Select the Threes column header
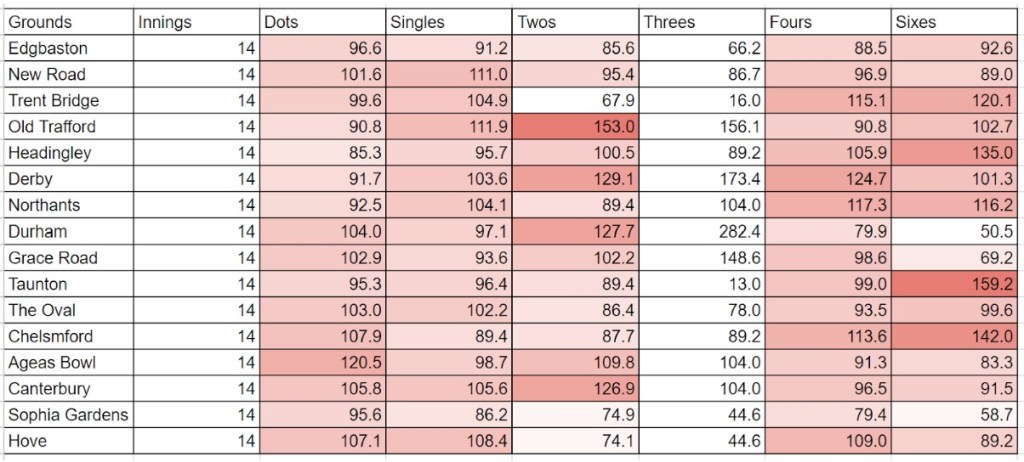 coord(701,21)
